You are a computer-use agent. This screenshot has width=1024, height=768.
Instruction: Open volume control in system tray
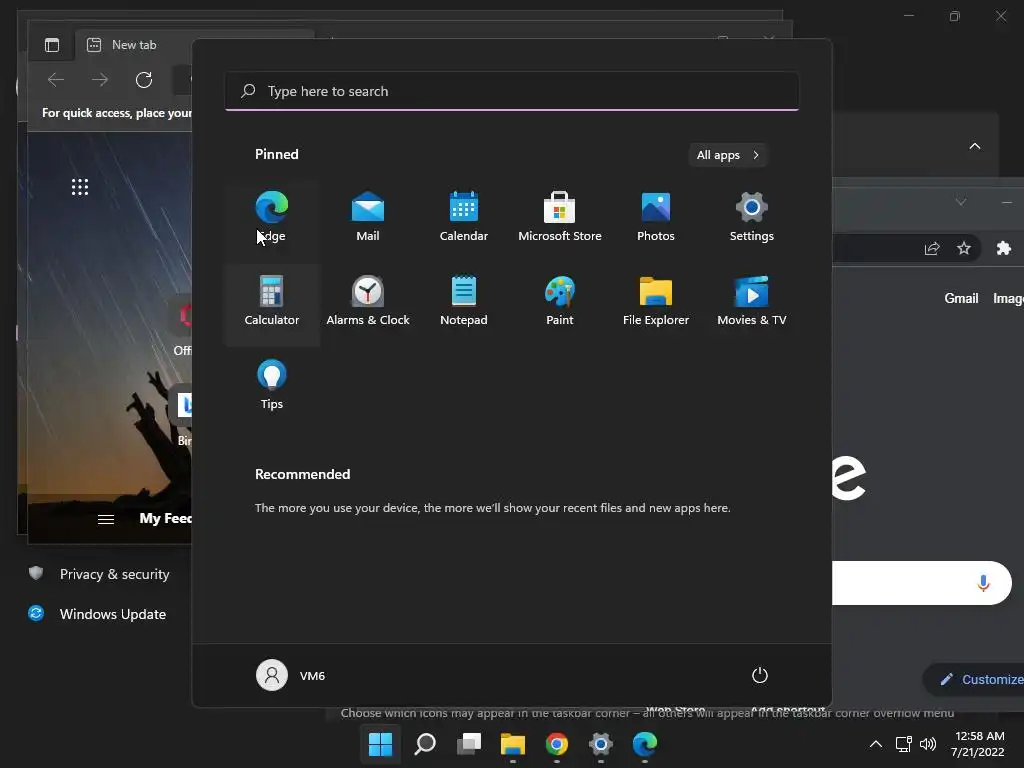point(927,744)
